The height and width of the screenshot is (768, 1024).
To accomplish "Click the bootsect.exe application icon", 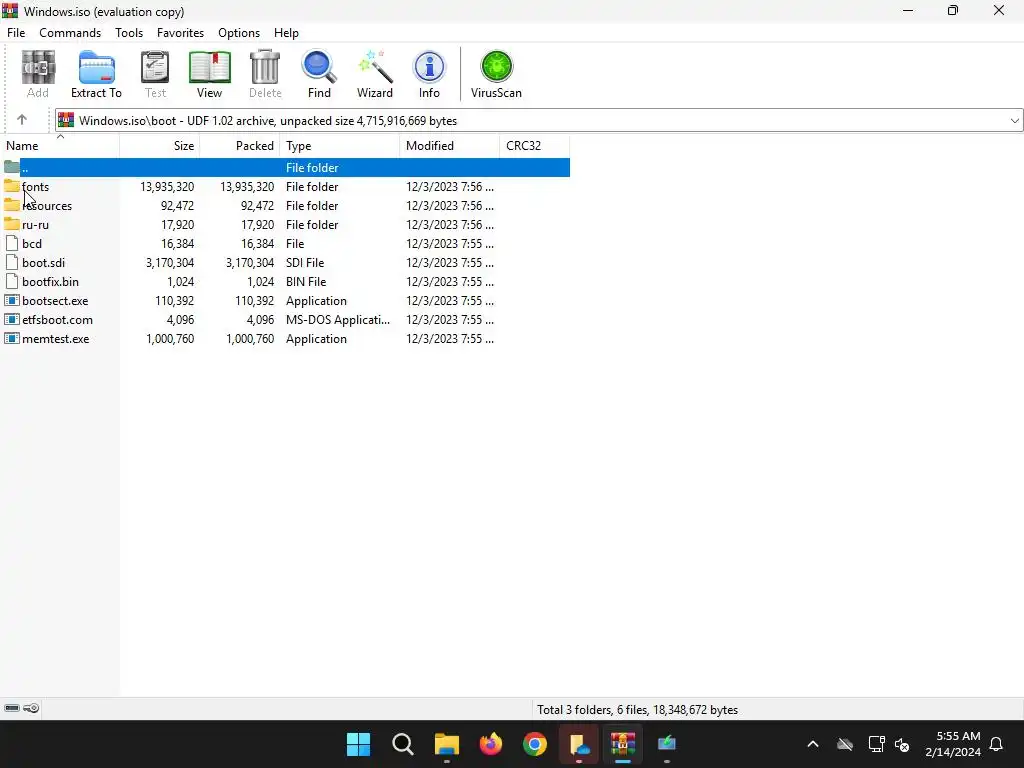I will [12, 300].
